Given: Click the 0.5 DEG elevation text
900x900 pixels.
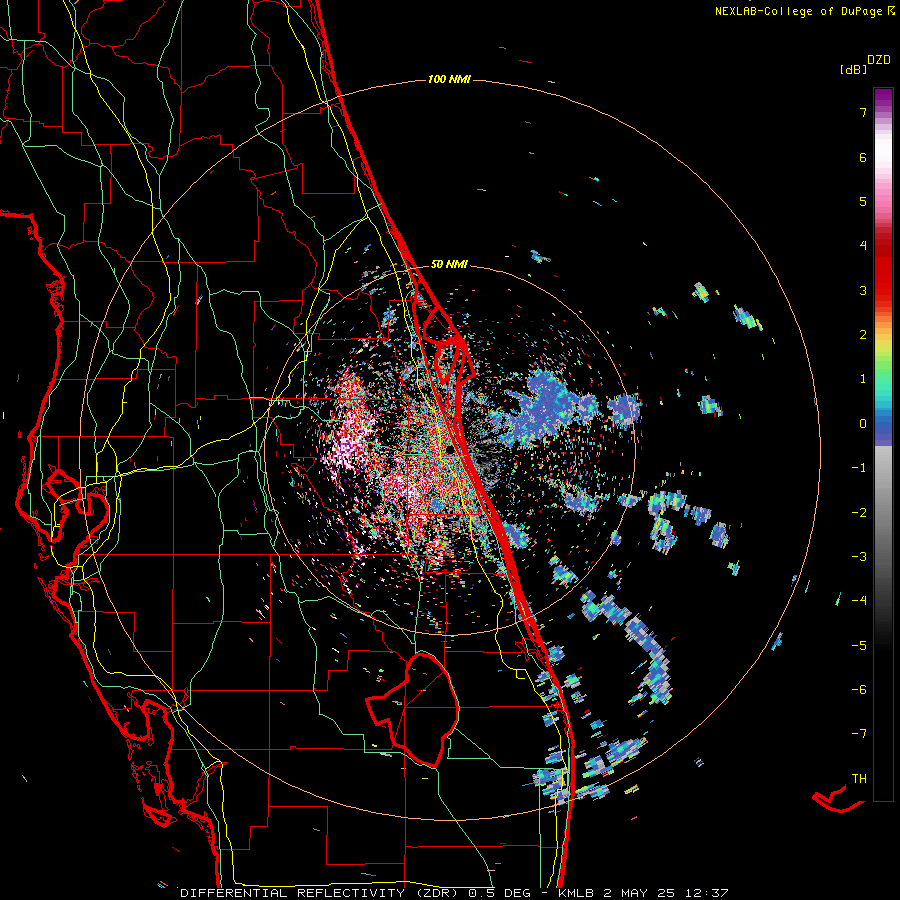Looking at the screenshot, I should point(501,893).
